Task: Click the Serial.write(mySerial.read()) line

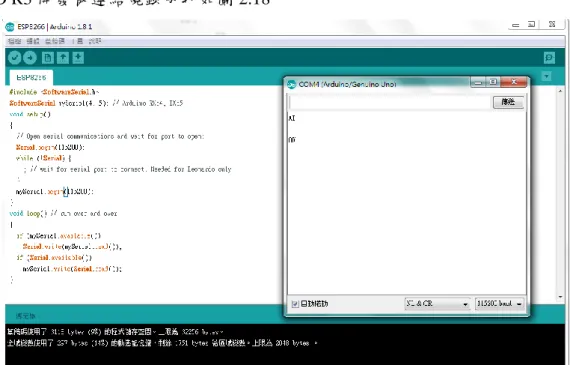Action: 72,246
